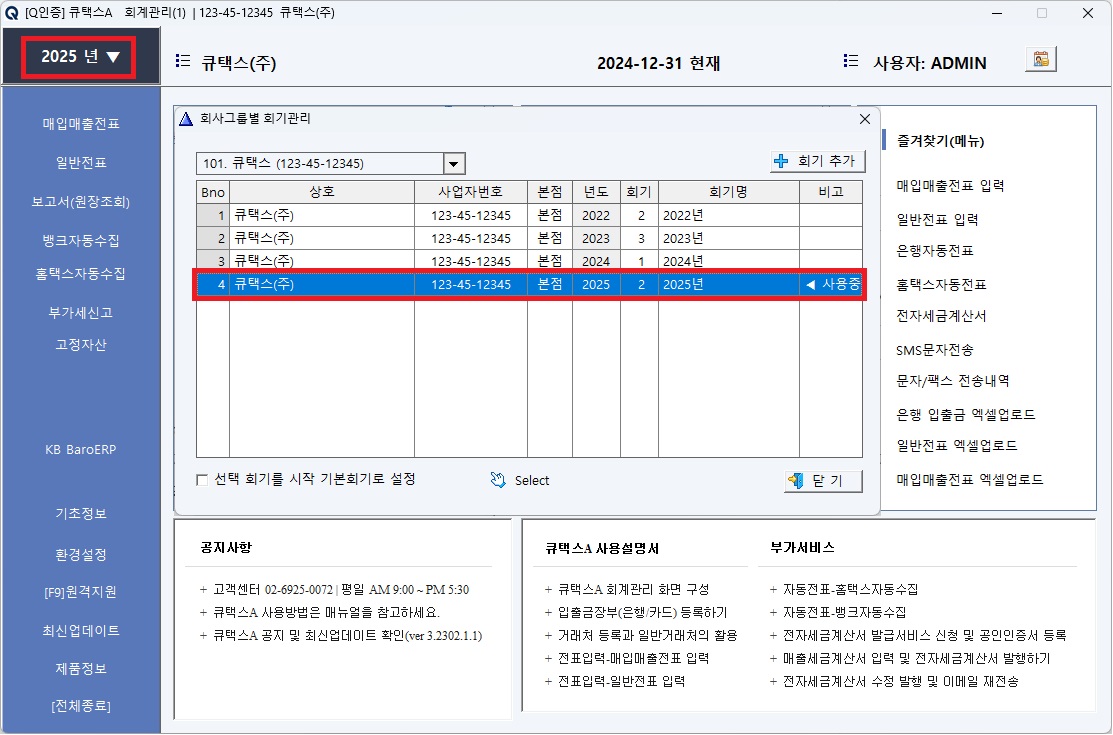Open 일반전표 엑셀업로드 favorite
1113x735 pixels.
(957, 445)
